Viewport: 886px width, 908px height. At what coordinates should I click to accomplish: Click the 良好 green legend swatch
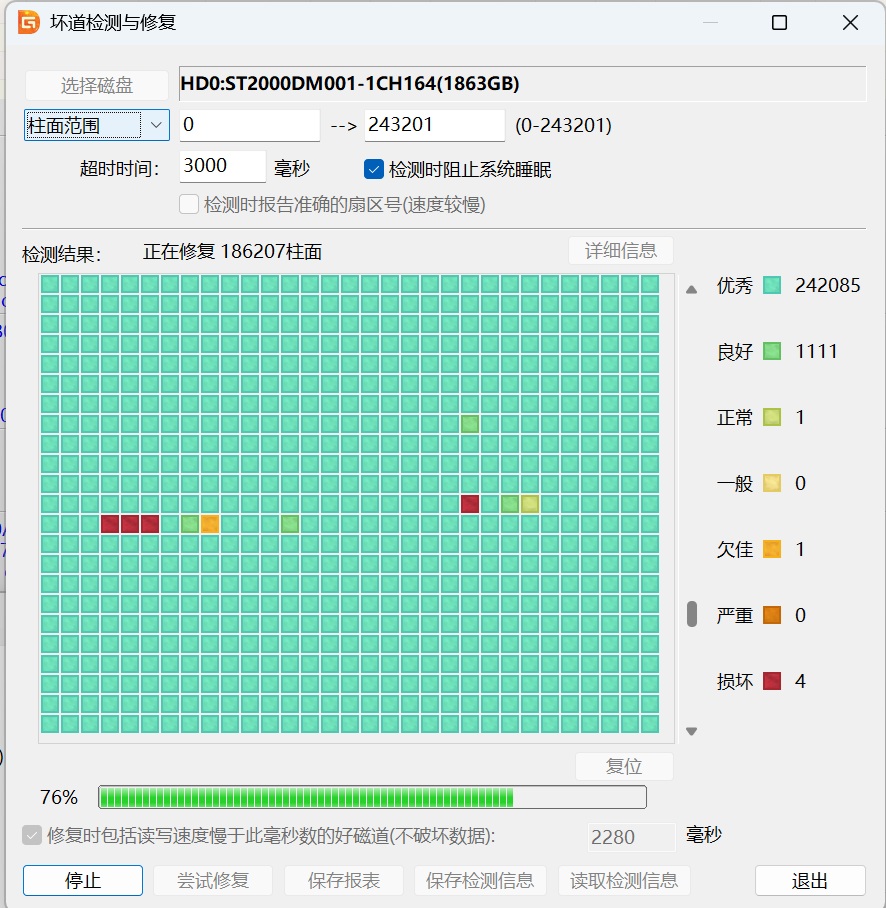(772, 352)
